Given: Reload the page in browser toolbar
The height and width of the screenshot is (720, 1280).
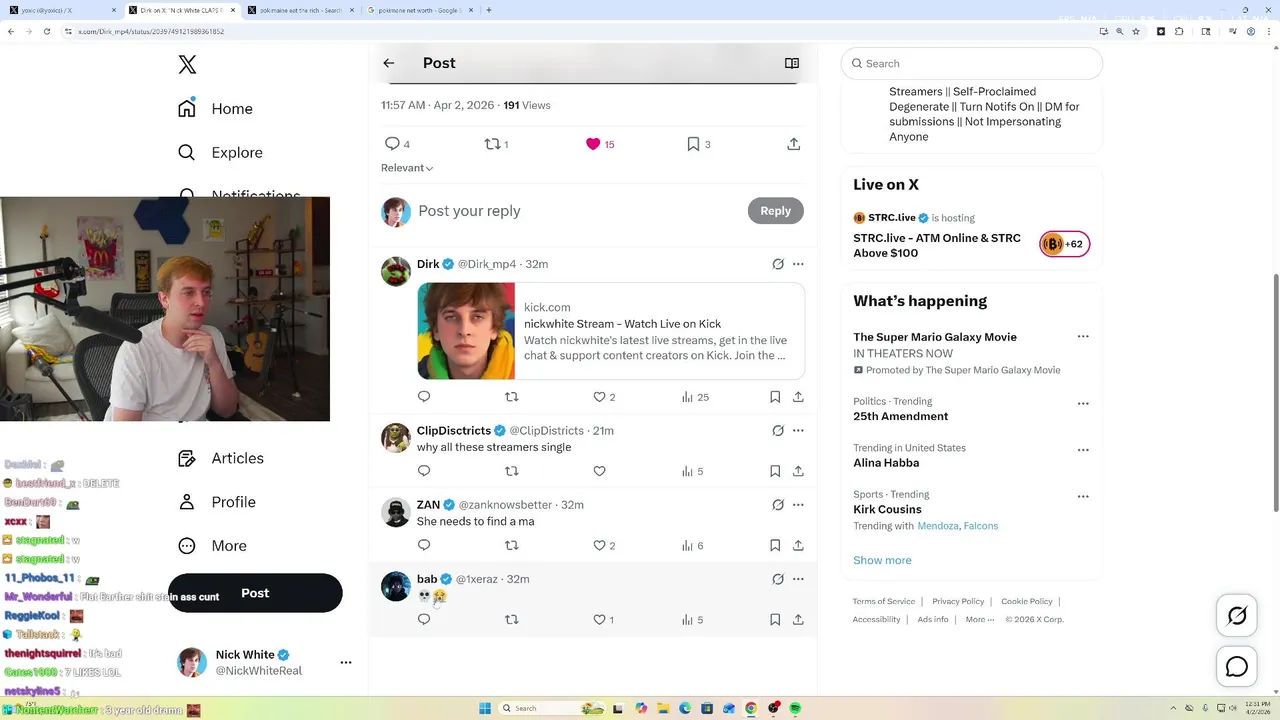Looking at the screenshot, I should [x=46, y=31].
